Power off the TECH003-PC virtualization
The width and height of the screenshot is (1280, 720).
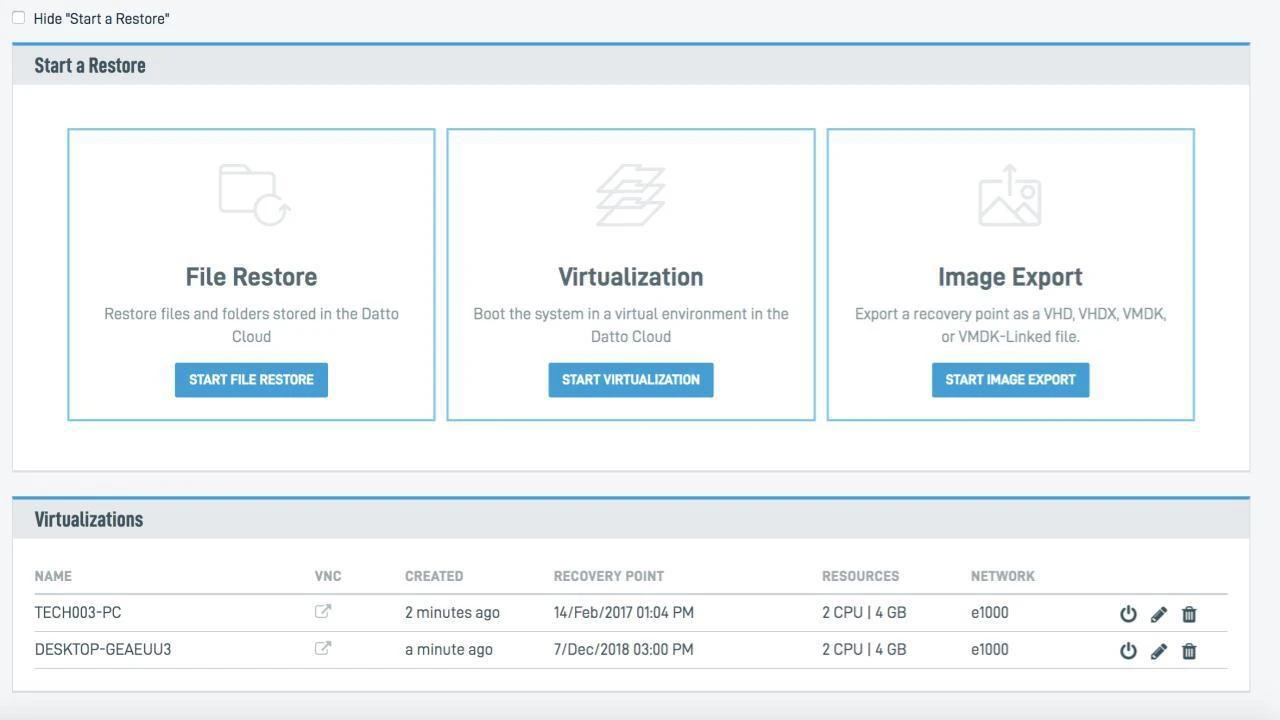point(1128,614)
